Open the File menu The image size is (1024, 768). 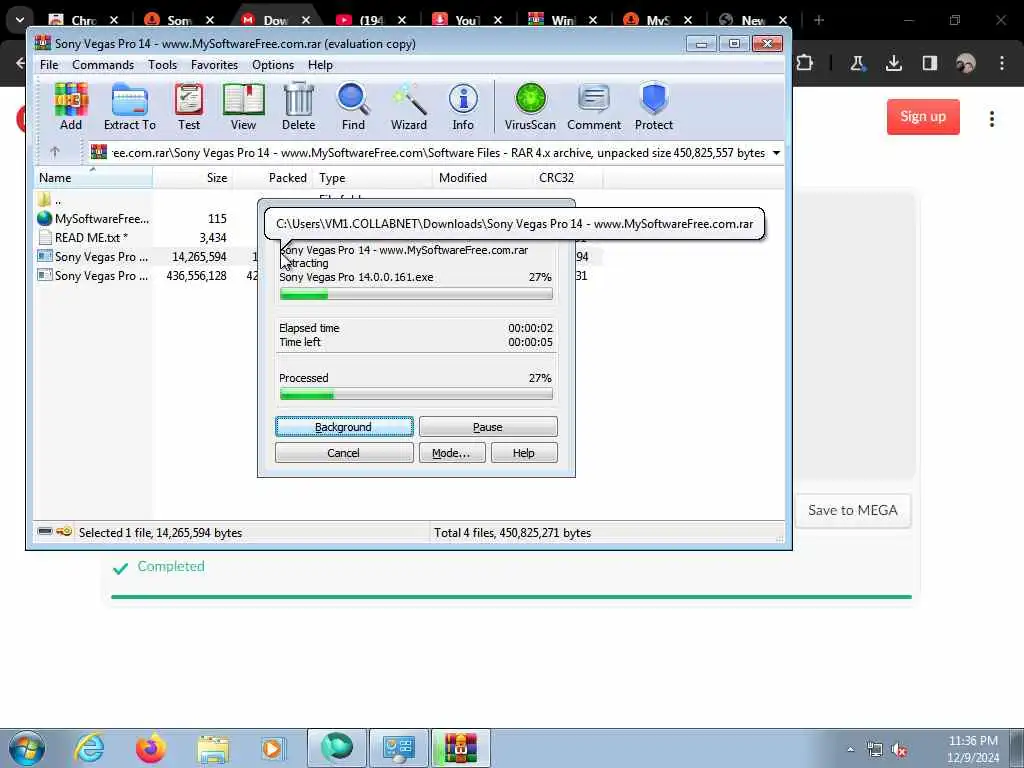(49, 65)
